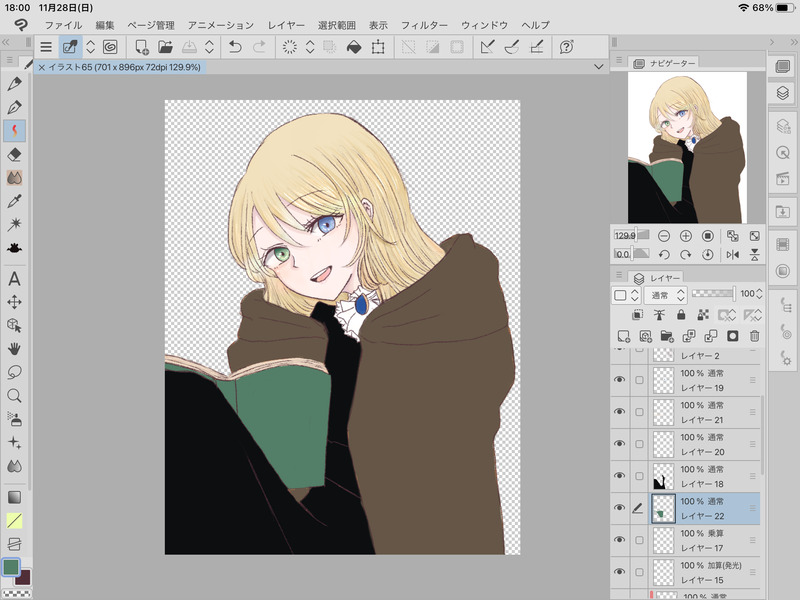Image resolution: width=800 pixels, height=600 pixels.
Task: Check the box beside レイヤー 21
Action: click(639, 412)
